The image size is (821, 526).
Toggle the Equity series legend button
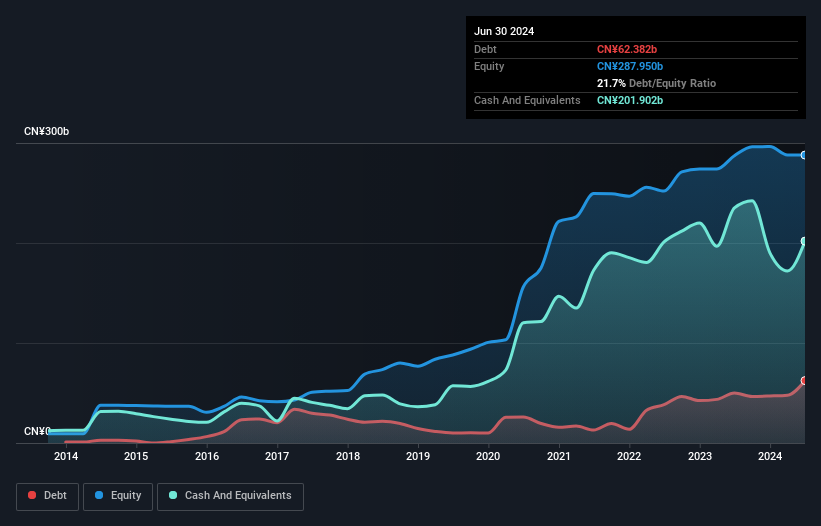pos(118,496)
